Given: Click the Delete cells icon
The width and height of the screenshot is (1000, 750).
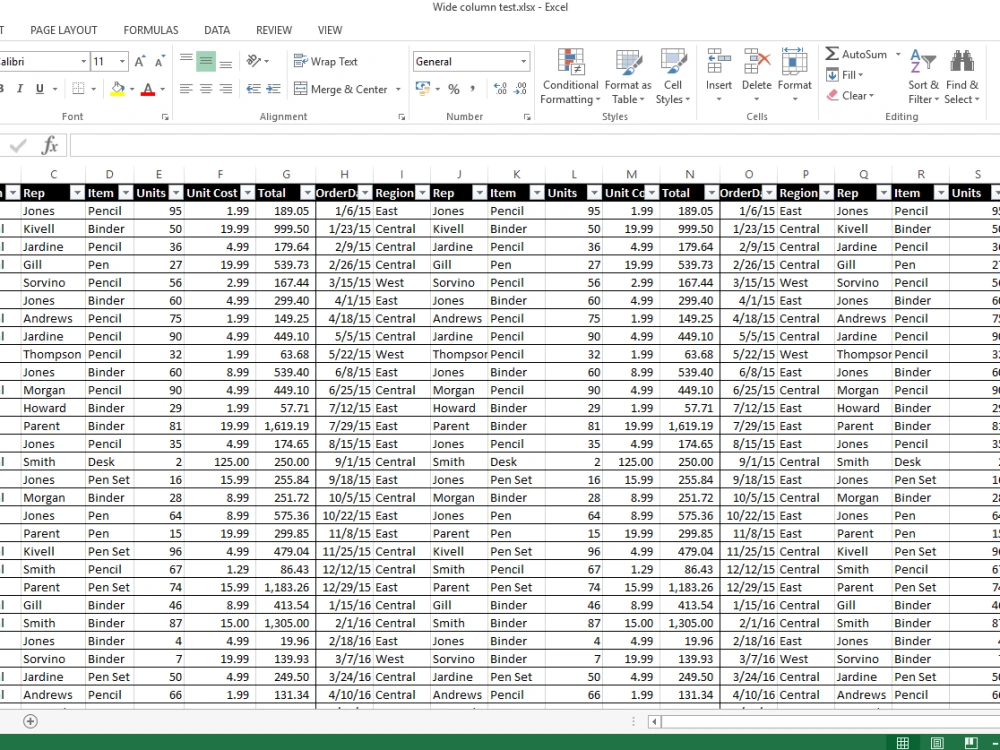Looking at the screenshot, I should click(756, 62).
